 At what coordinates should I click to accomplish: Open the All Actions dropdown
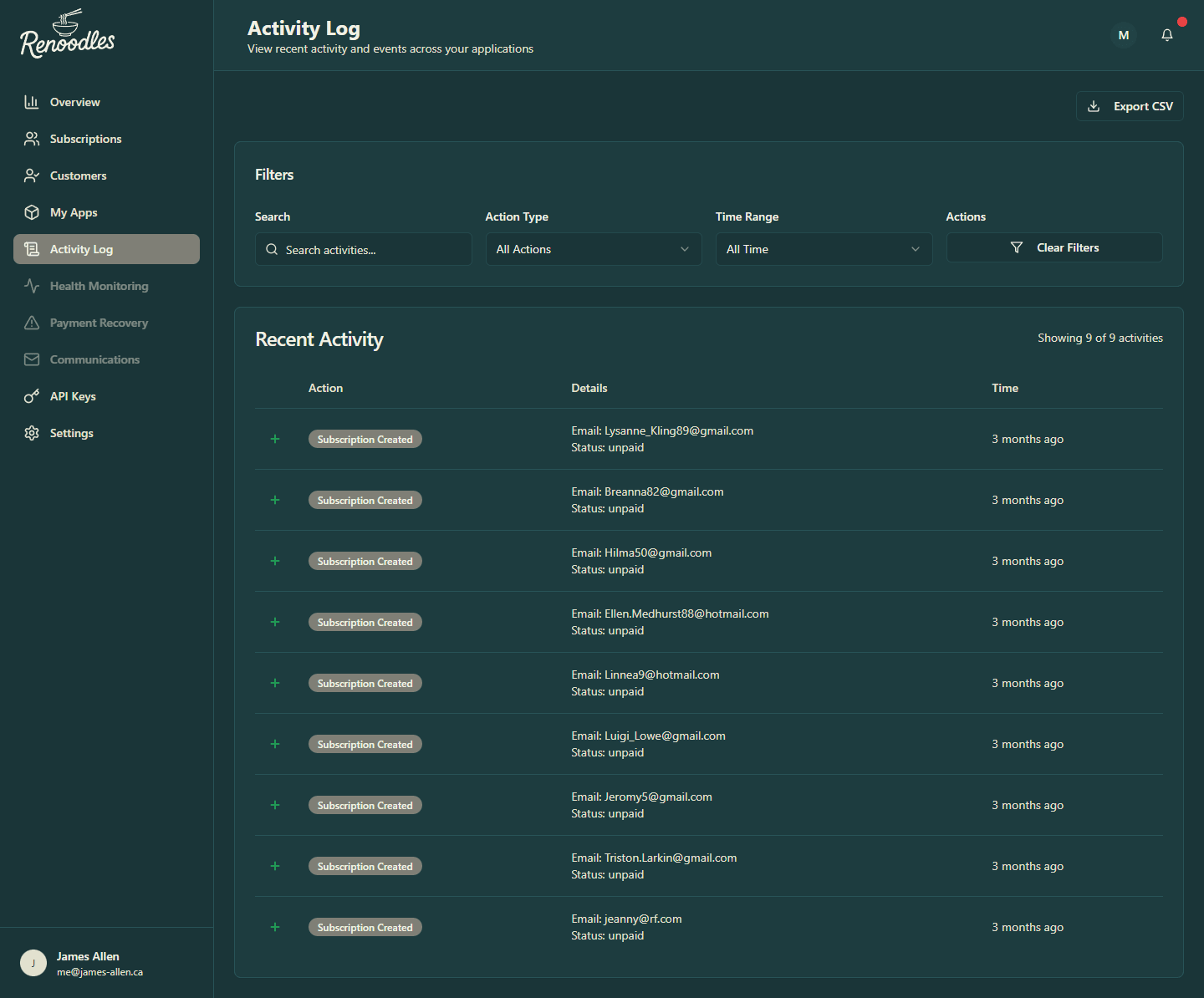point(593,249)
